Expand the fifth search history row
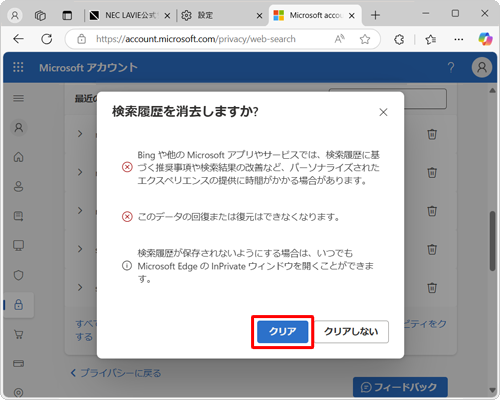 [80, 287]
